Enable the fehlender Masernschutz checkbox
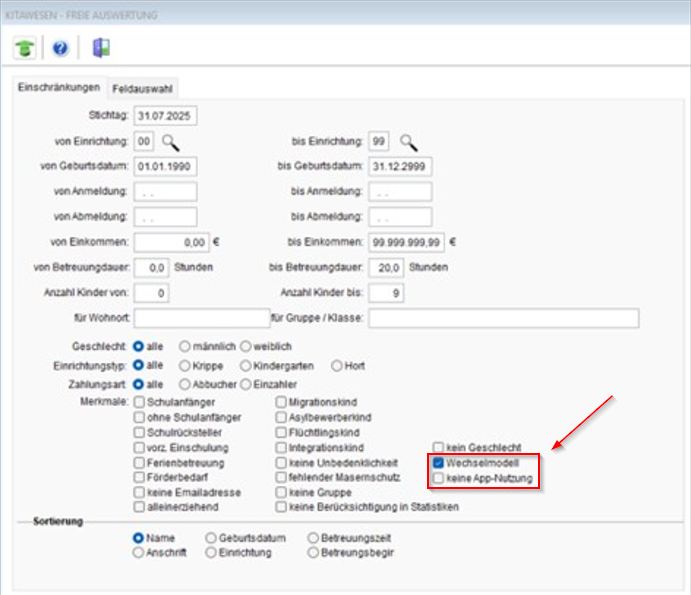This screenshot has width=691, height=595. pyautogui.click(x=281, y=478)
